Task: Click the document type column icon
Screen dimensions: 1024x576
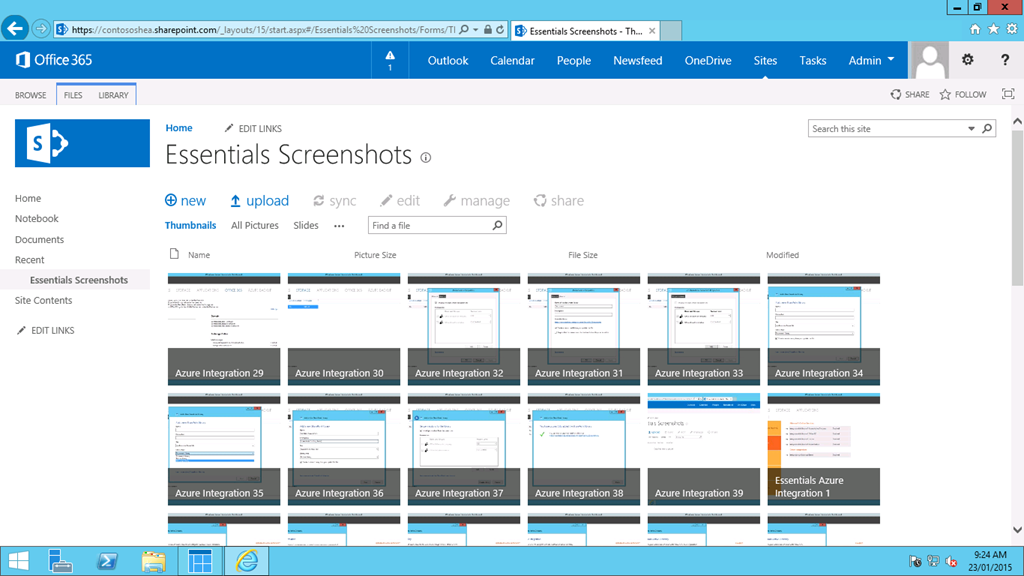Action: point(175,254)
